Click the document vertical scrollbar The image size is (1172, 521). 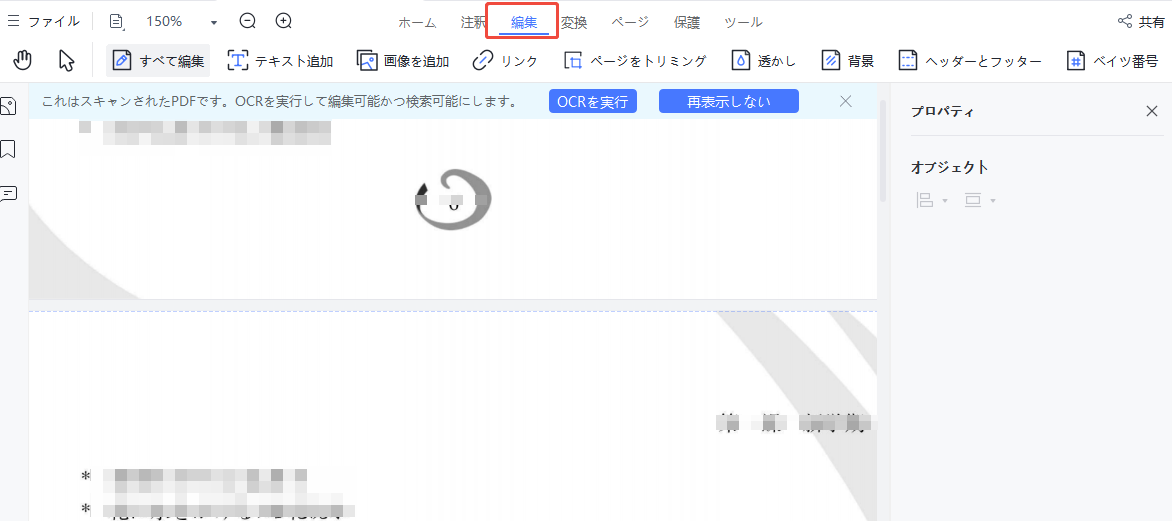pyautogui.click(x=883, y=149)
